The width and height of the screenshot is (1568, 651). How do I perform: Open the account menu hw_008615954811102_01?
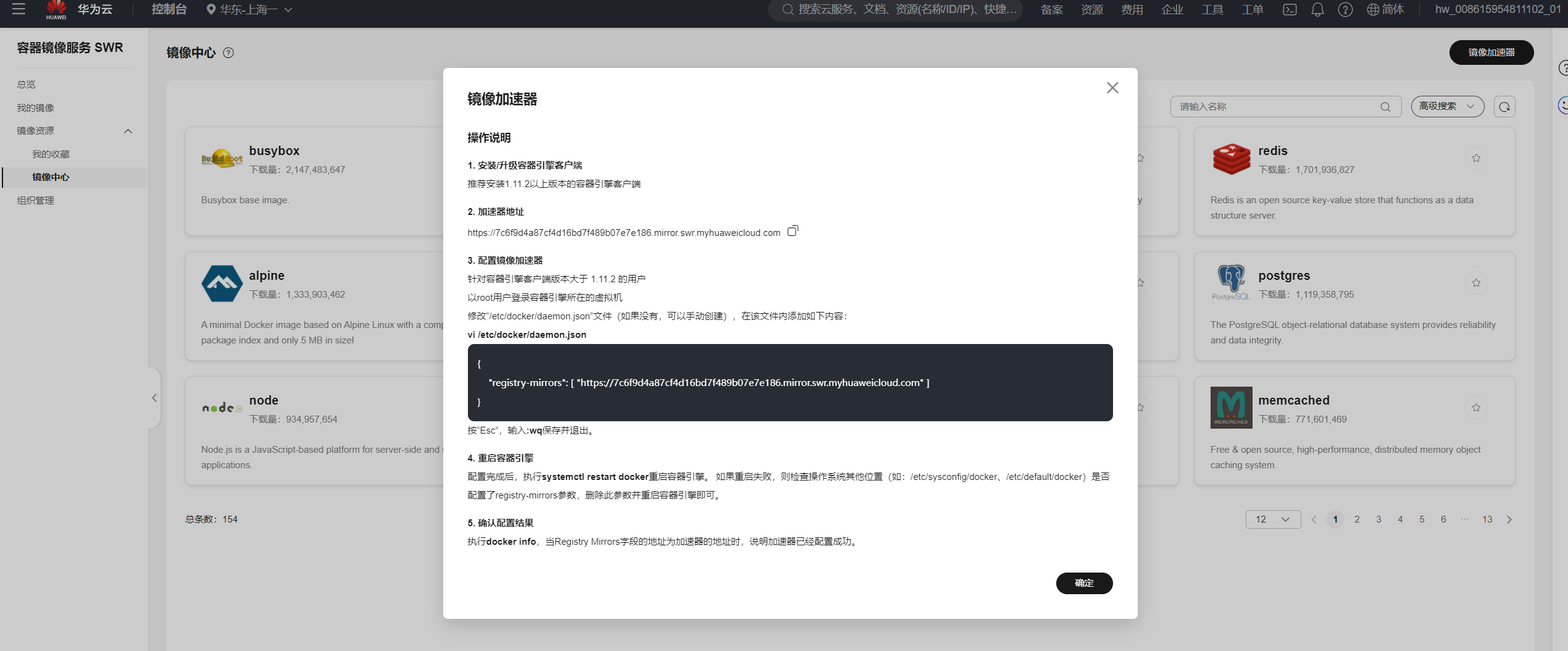pyautogui.click(x=1498, y=10)
